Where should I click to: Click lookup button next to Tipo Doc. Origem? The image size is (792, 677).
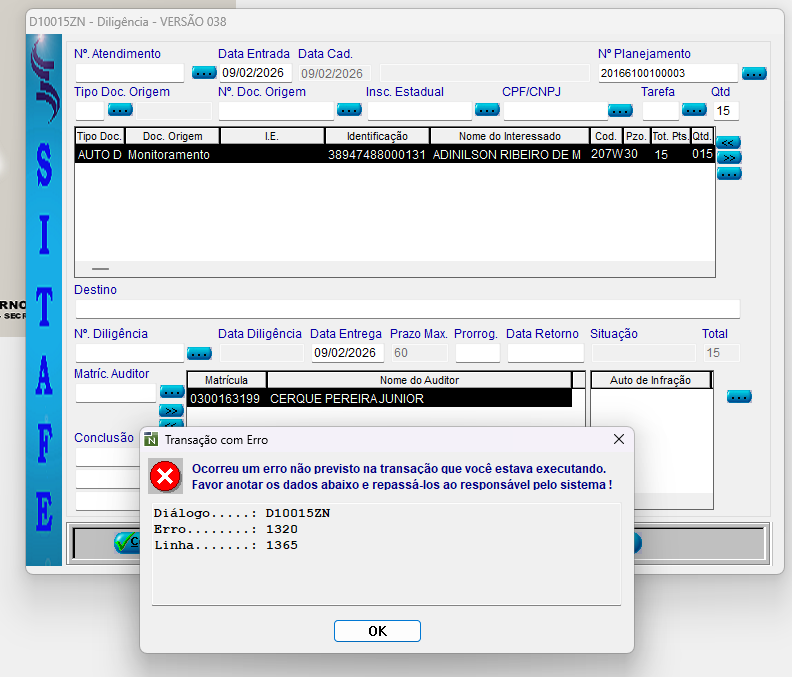click(x=120, y=110)
